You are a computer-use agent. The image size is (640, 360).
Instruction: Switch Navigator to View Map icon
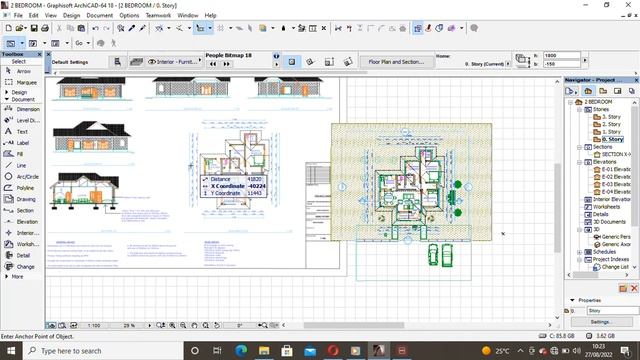[603, 91]
